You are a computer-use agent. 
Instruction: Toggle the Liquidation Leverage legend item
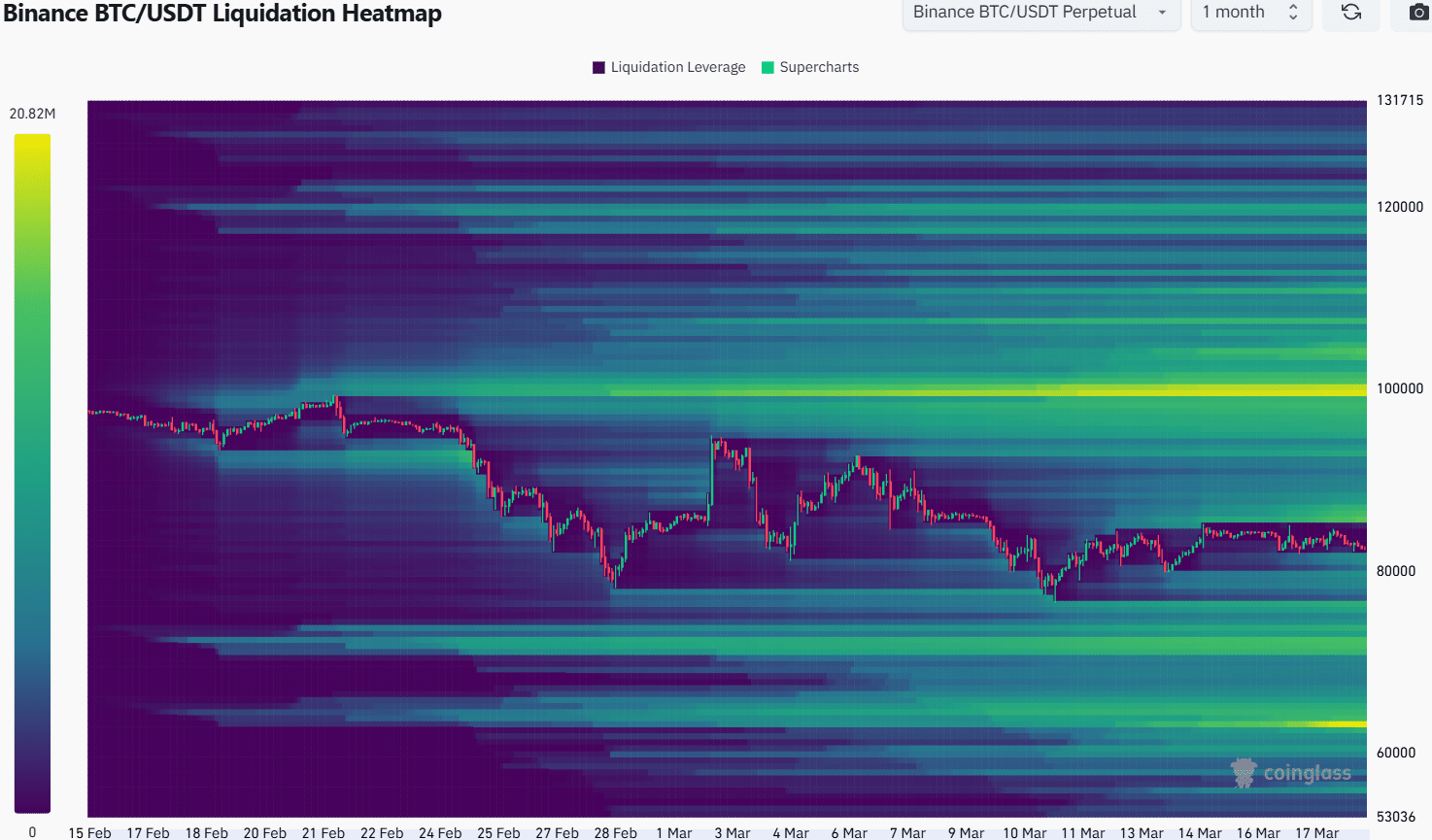click(x=669, y=67)
